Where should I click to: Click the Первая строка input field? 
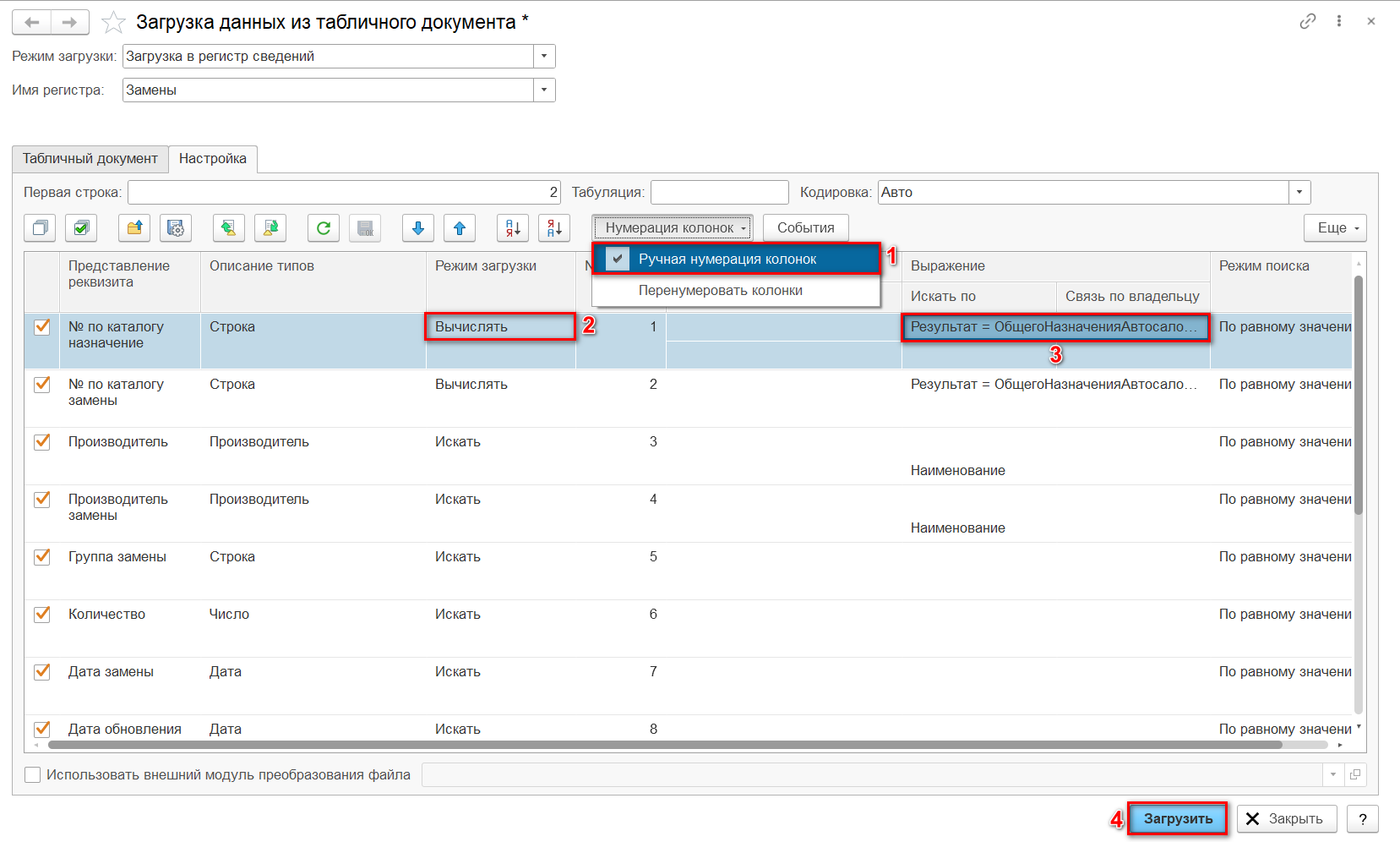344,193
